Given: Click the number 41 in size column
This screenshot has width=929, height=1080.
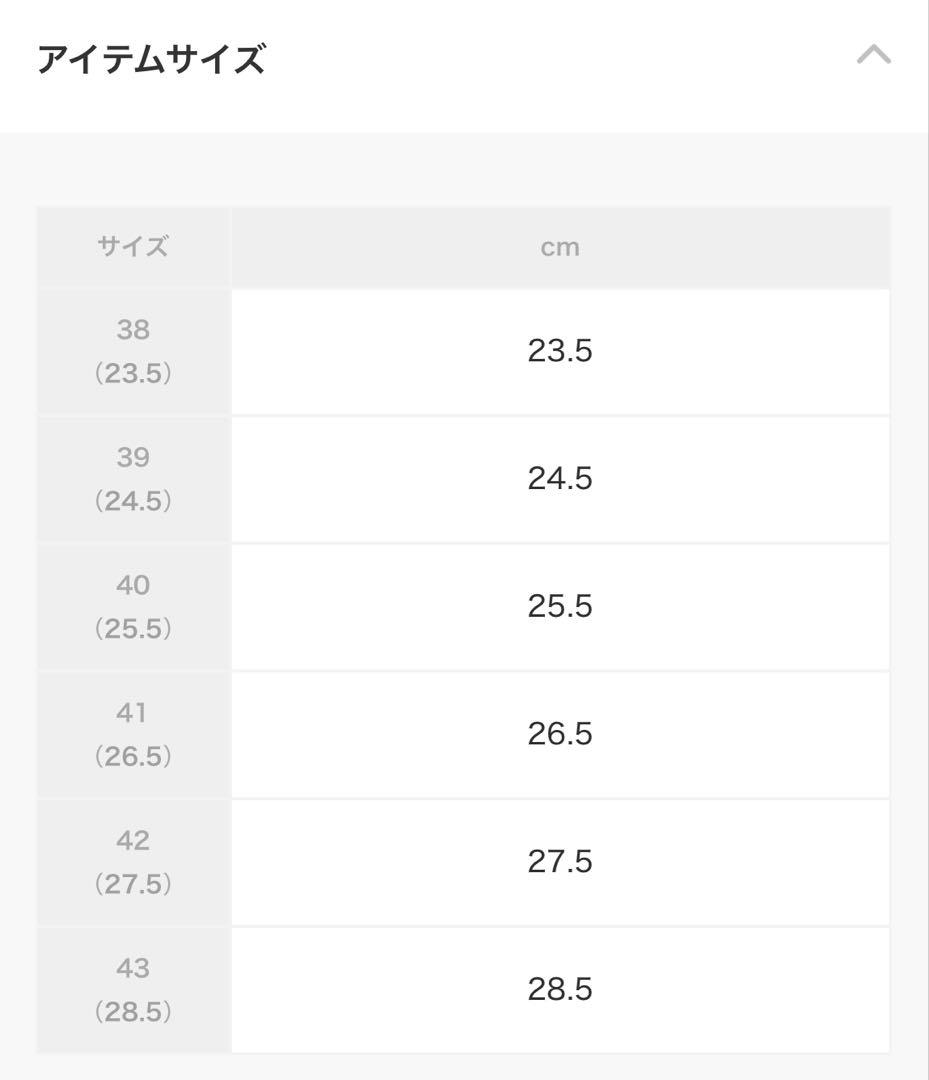Looking at the screenshot, I should click(x=132, y=712).
